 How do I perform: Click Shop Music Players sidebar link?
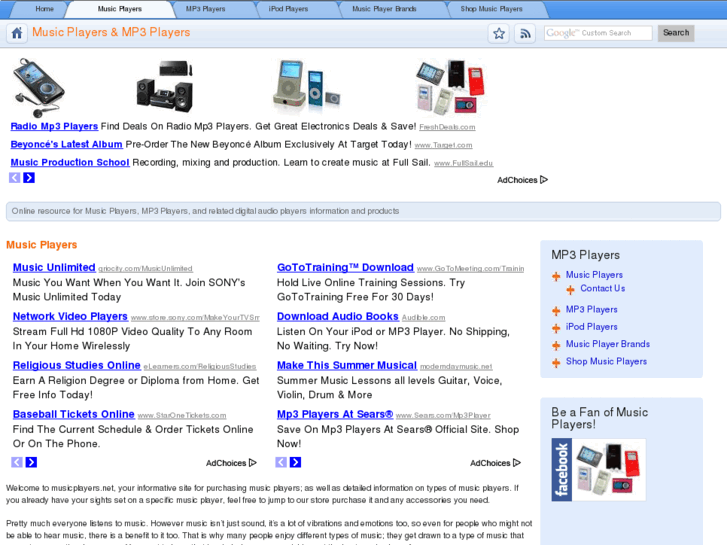(x=606, y=361)
